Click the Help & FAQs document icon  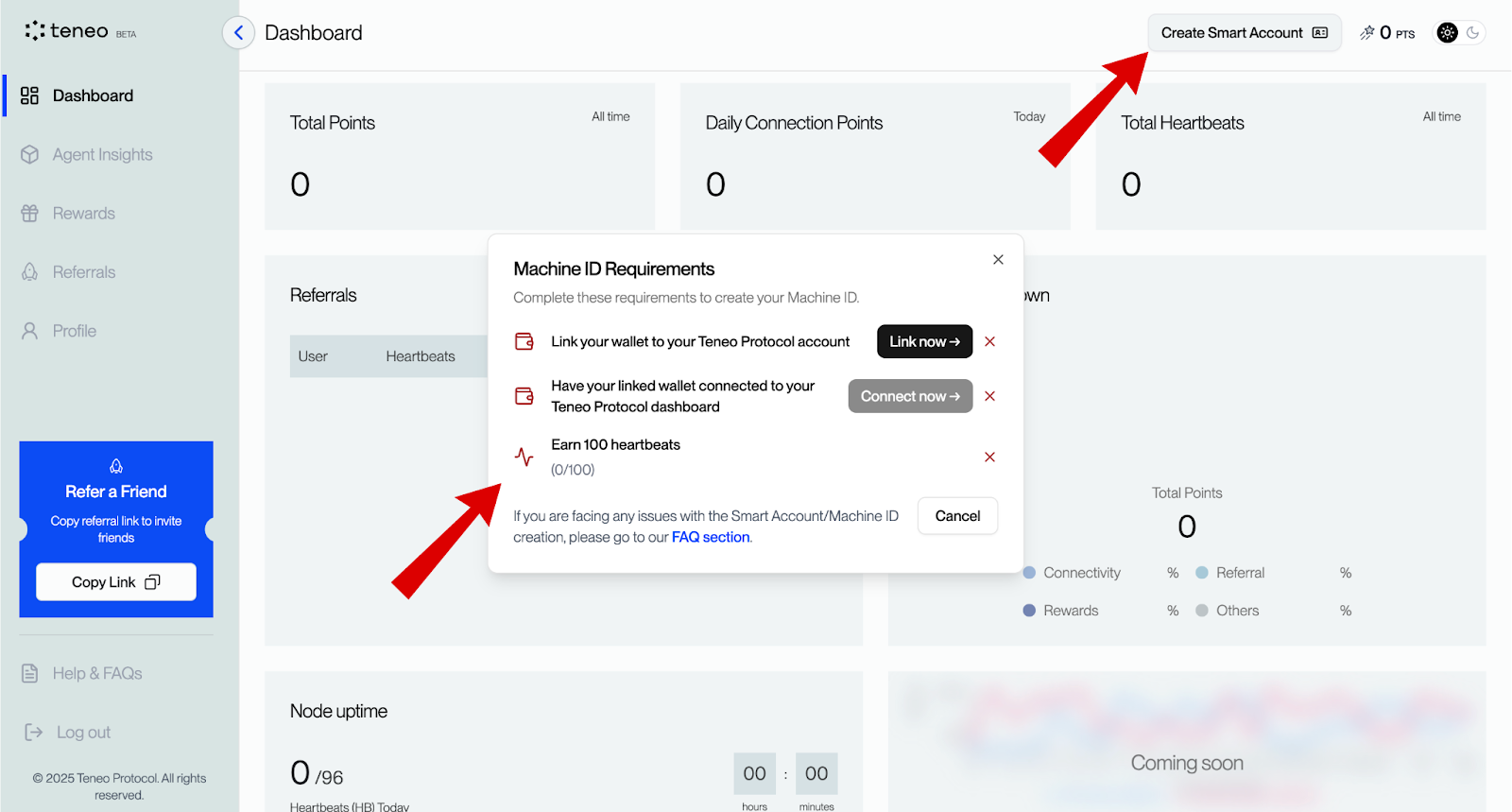click(29, 673)
